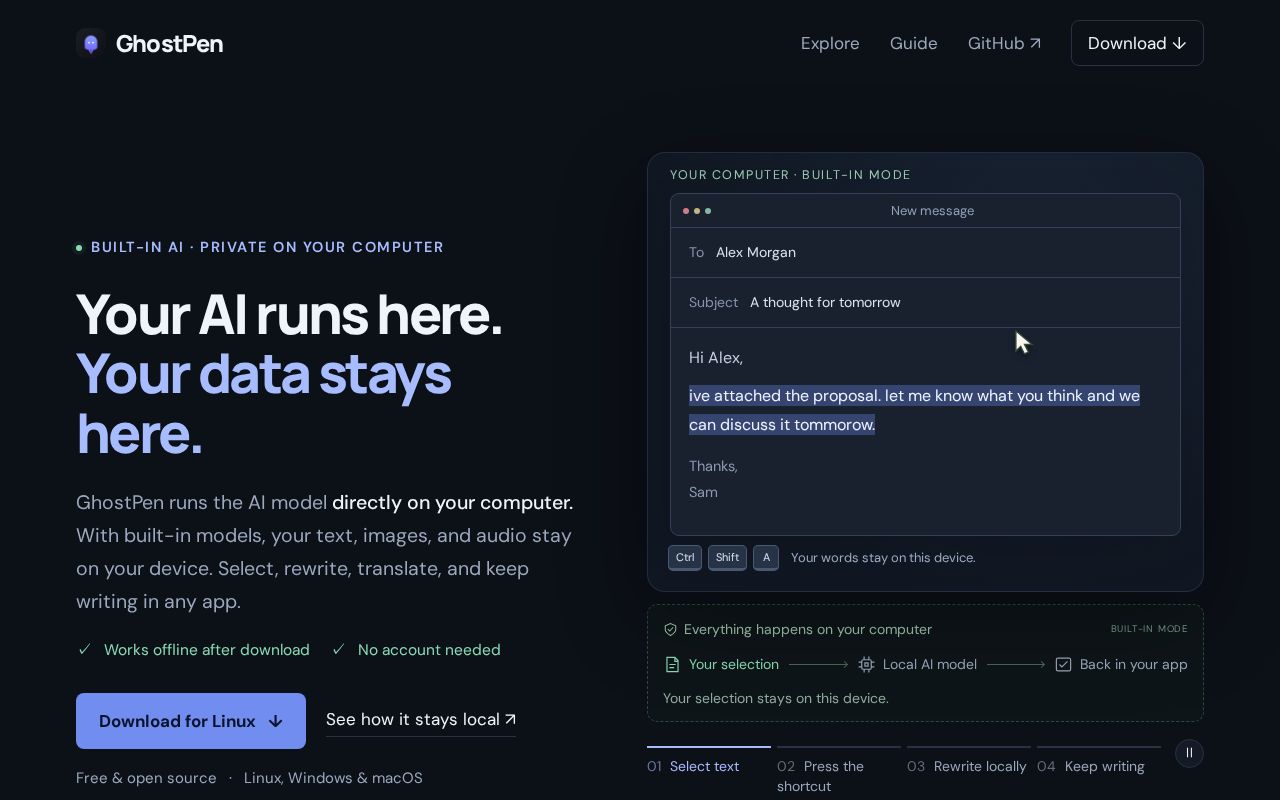Click the shield check icon beside Everything happens
Viewport: 1280px width, 800px height.
point(671,629)
